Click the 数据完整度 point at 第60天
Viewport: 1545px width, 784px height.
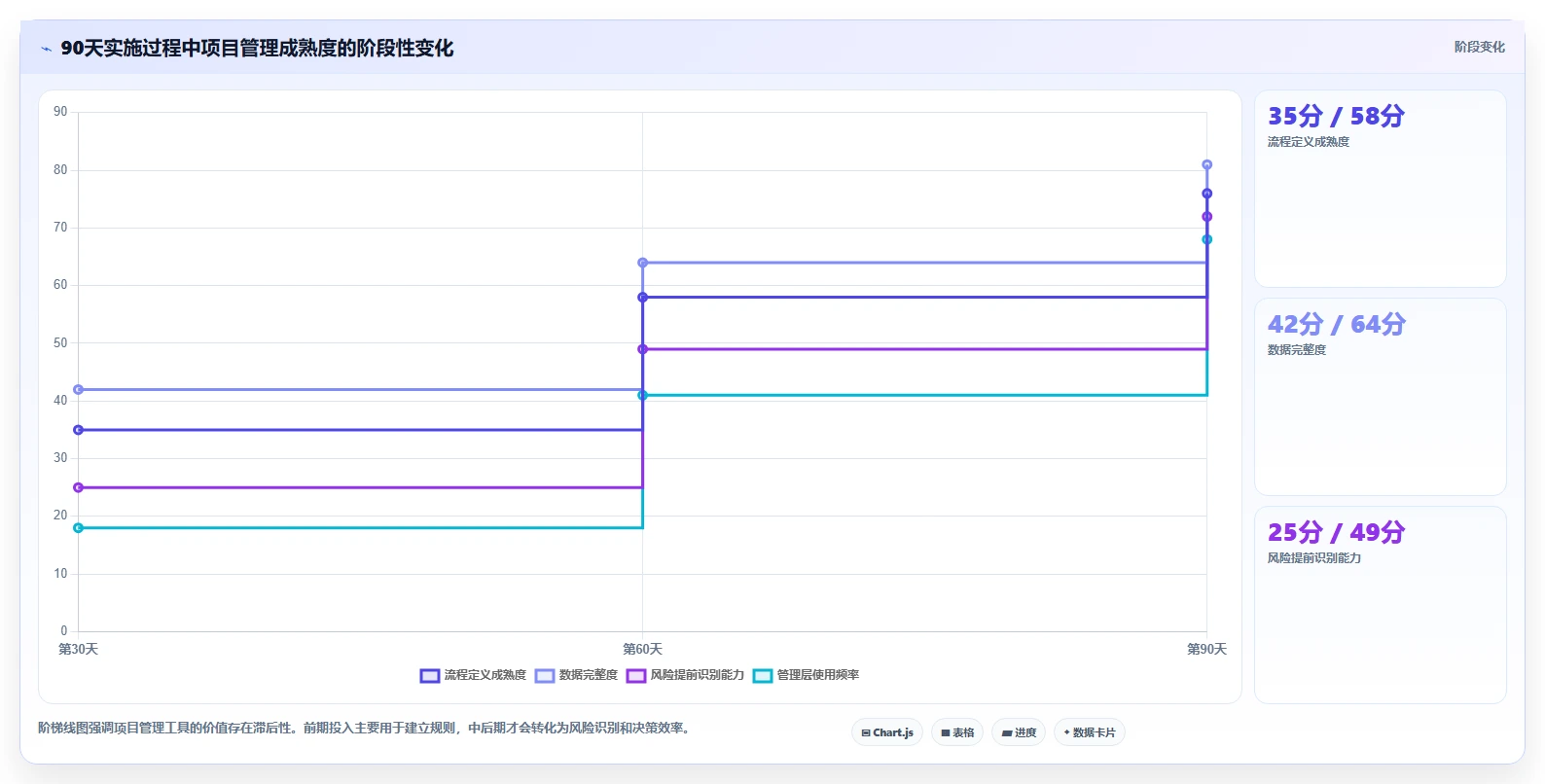[x=642, y=263]
